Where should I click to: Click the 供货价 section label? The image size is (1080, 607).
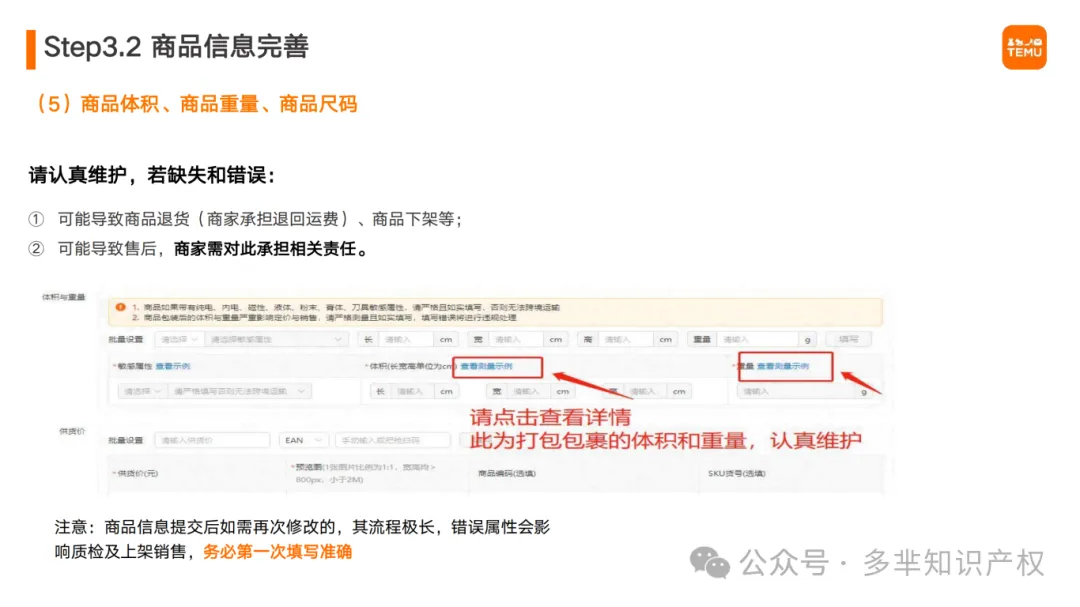[72, 431]
